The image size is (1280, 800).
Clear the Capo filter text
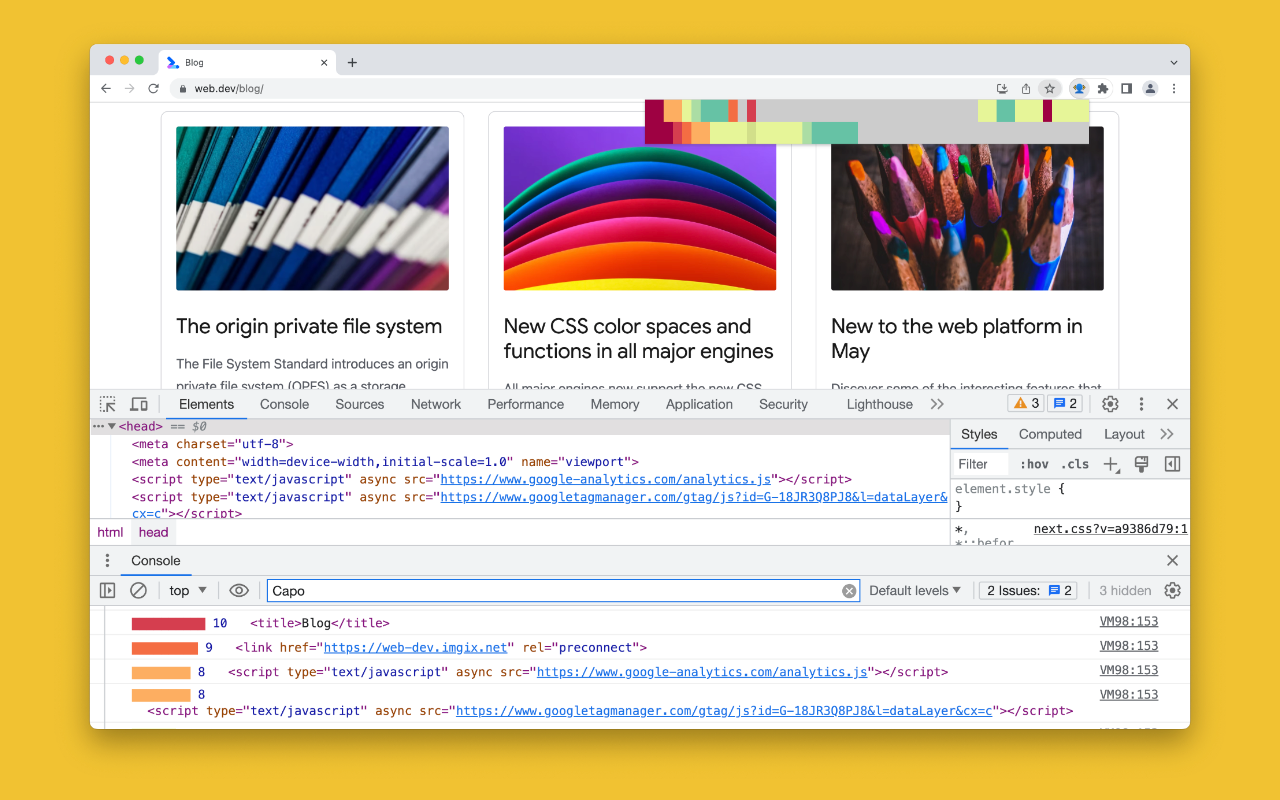point(849,591)
